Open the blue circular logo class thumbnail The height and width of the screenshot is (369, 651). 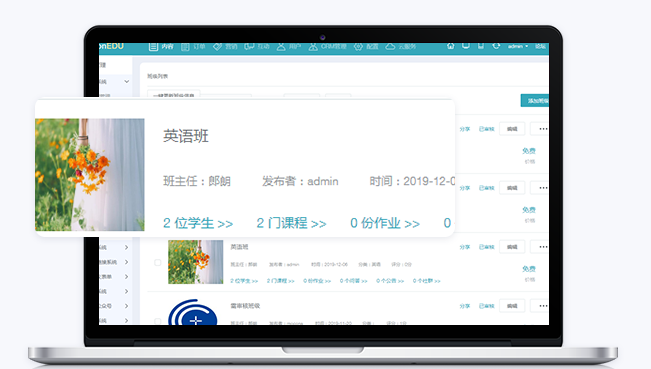193,312
